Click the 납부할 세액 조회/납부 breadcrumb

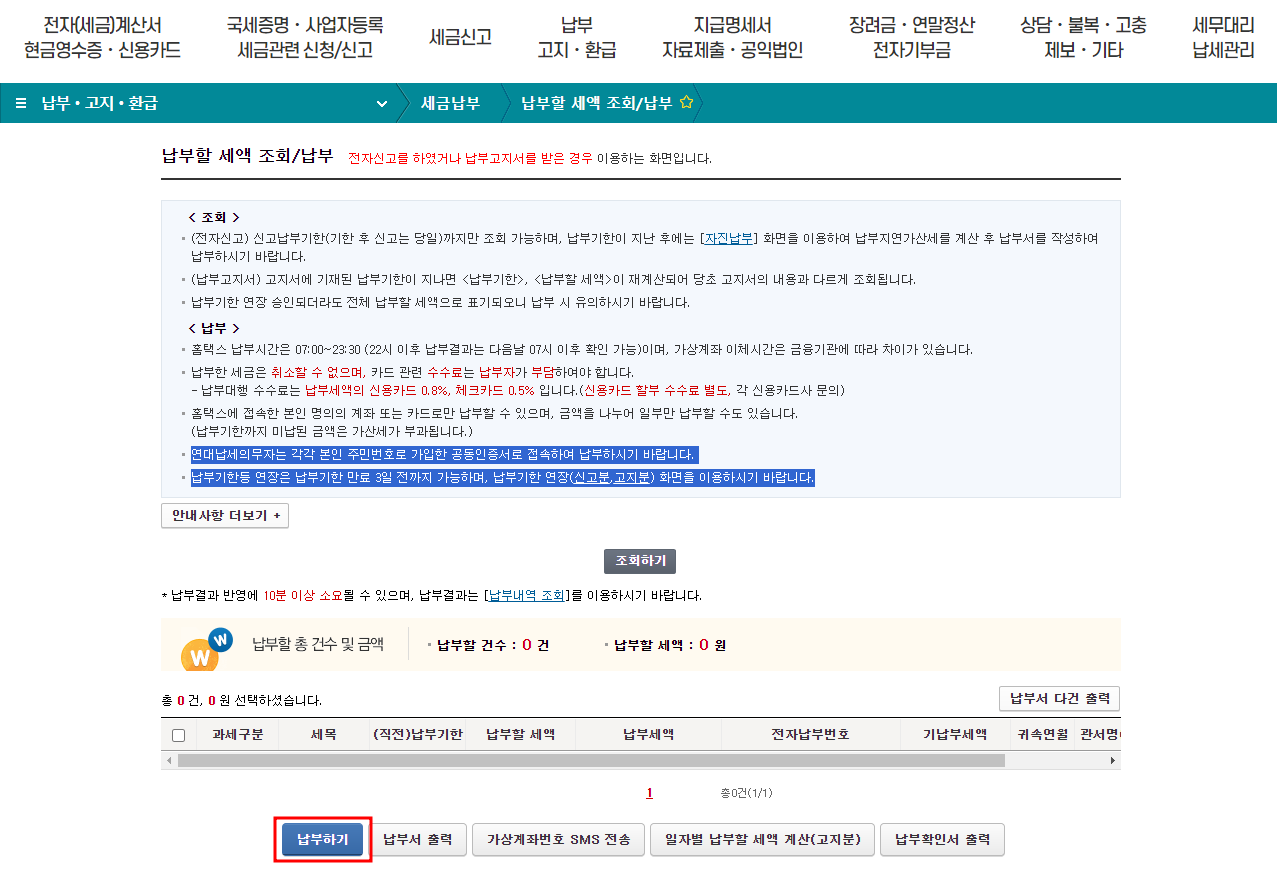click(596, 103)
